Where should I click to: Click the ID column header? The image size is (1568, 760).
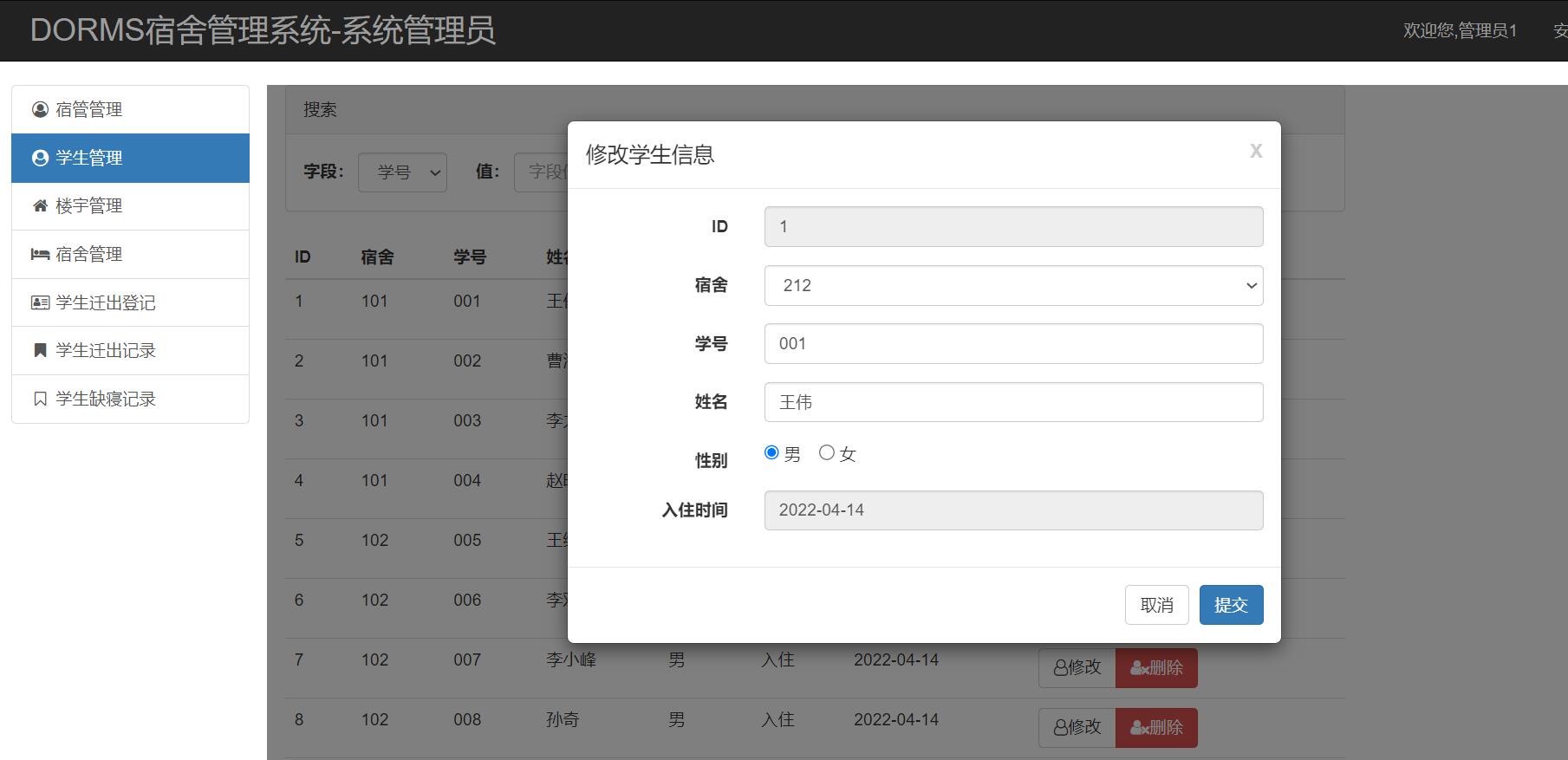pos(303,257)
